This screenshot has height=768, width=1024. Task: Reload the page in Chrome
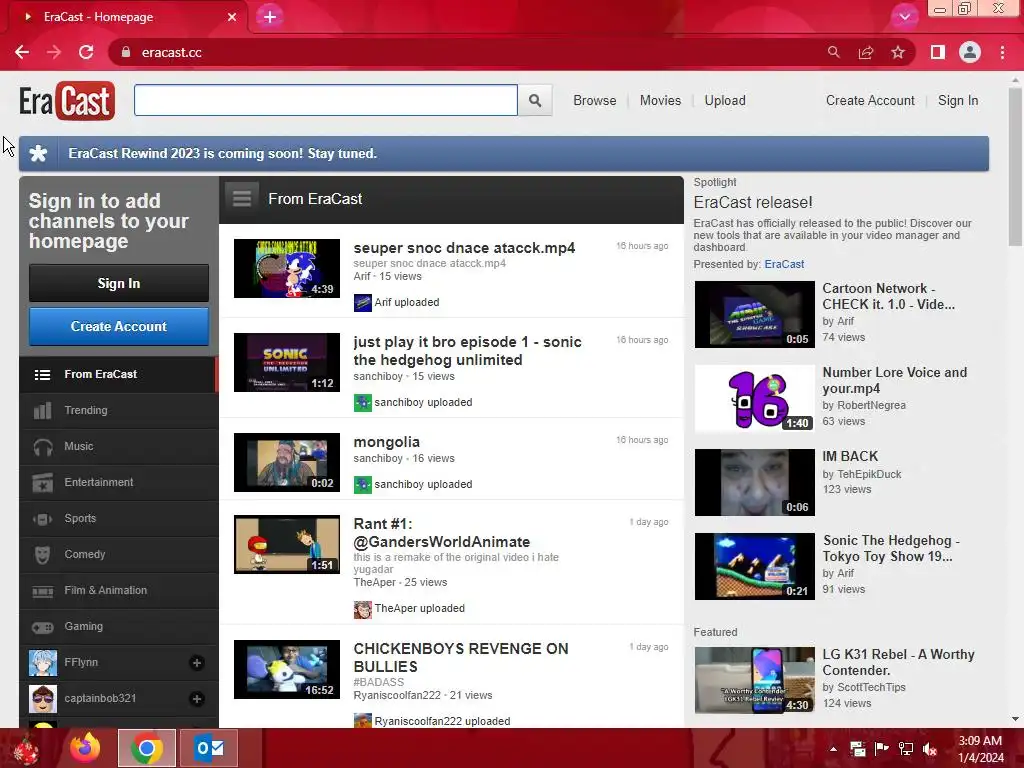[86, 52]
